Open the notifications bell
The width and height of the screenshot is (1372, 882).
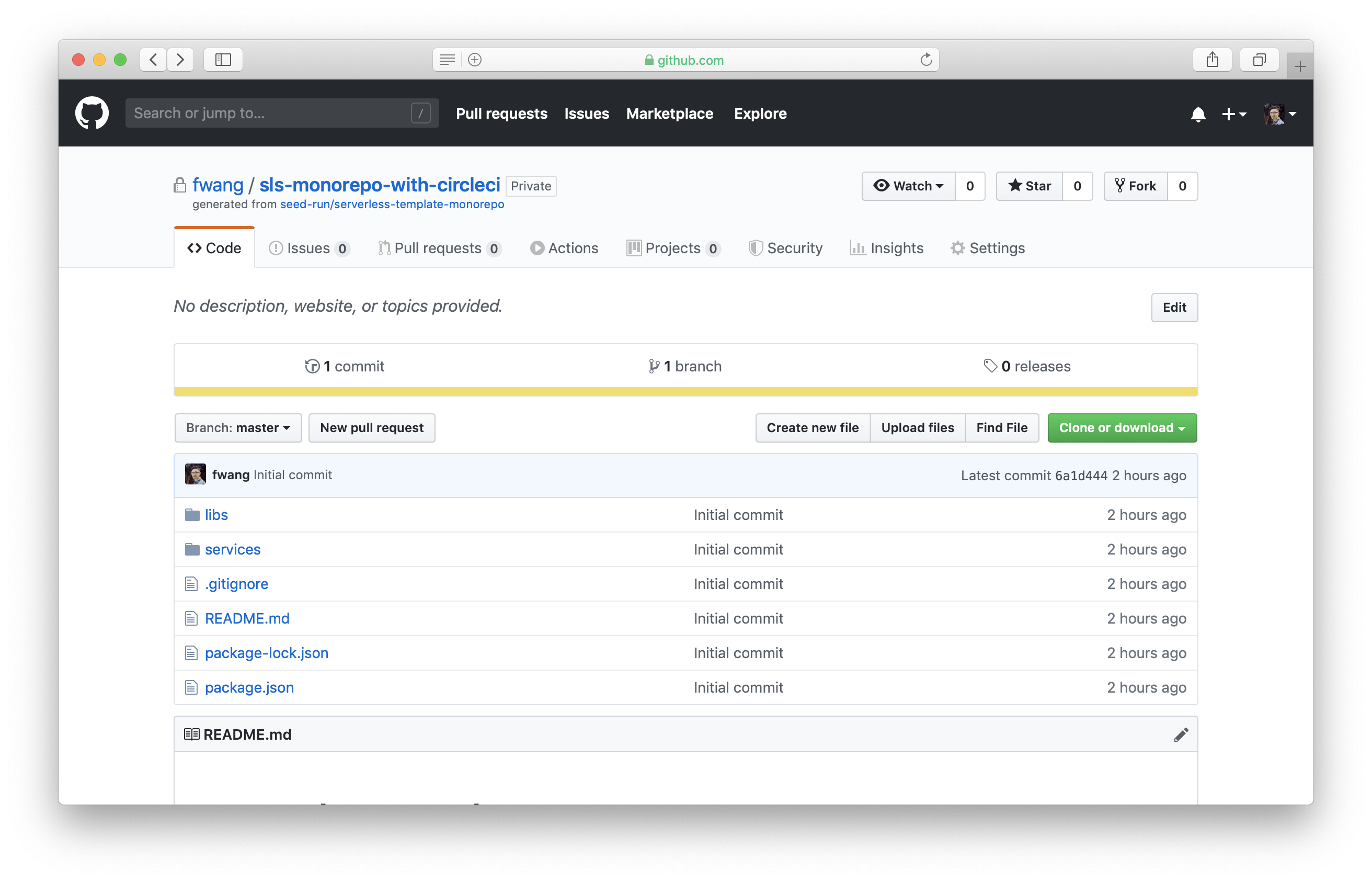coord(1197,114)
